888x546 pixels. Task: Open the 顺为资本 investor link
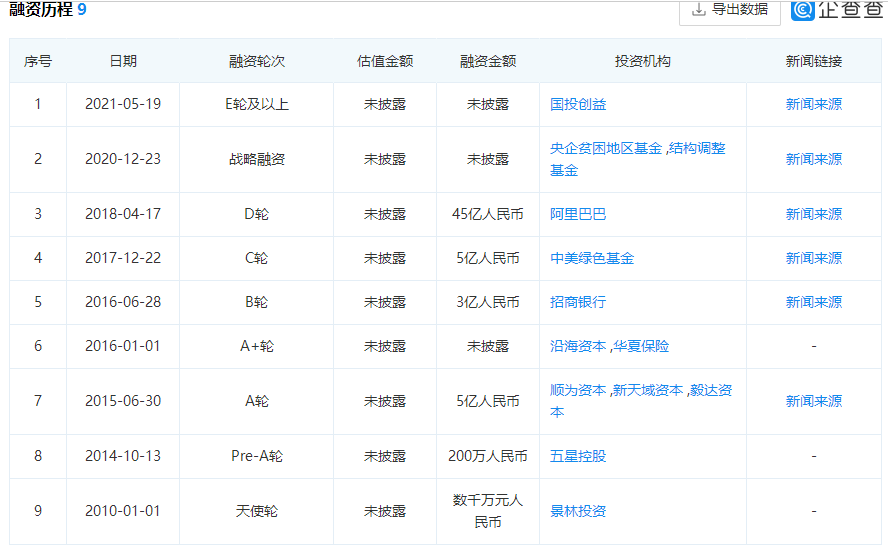578,390
